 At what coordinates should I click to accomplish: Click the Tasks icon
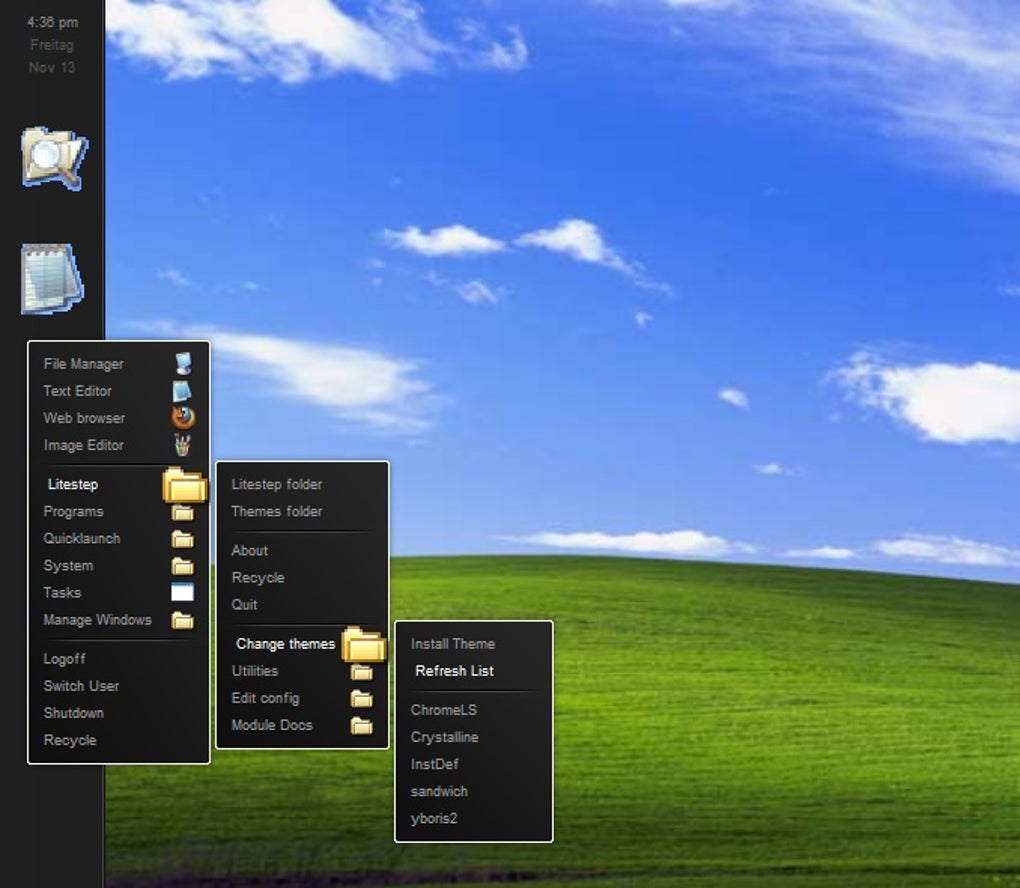tap(181, 592)
